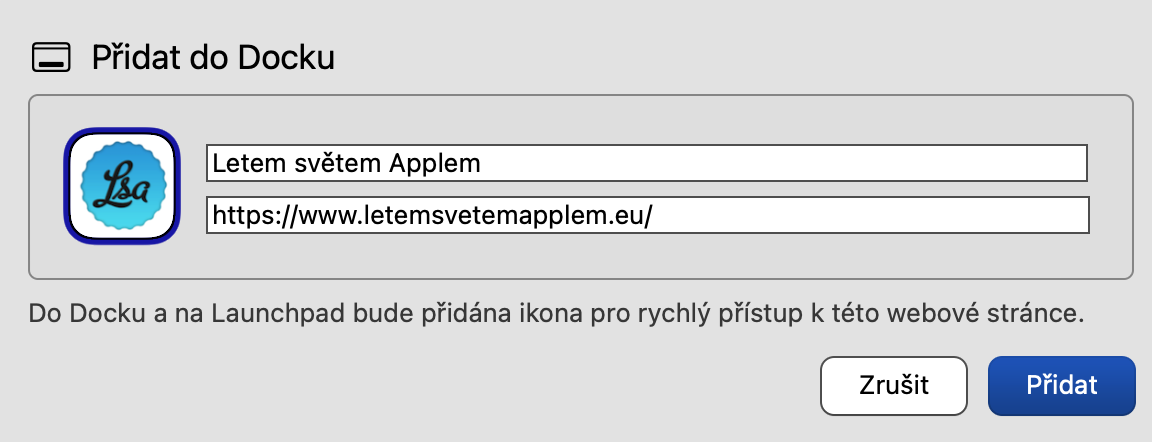This screenshot has height=442, width=1152.
Task: Click the 'Přidat' button to add to Dock
Action: tap(1061, 385)
